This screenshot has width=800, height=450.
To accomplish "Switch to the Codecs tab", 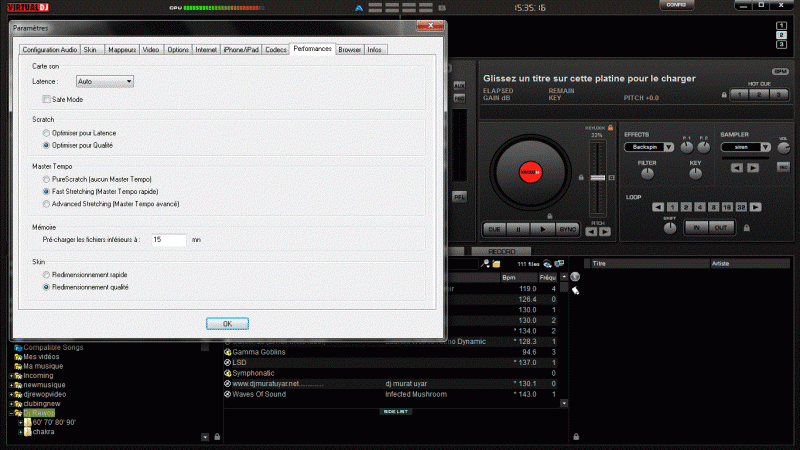I will pos(276,49).
